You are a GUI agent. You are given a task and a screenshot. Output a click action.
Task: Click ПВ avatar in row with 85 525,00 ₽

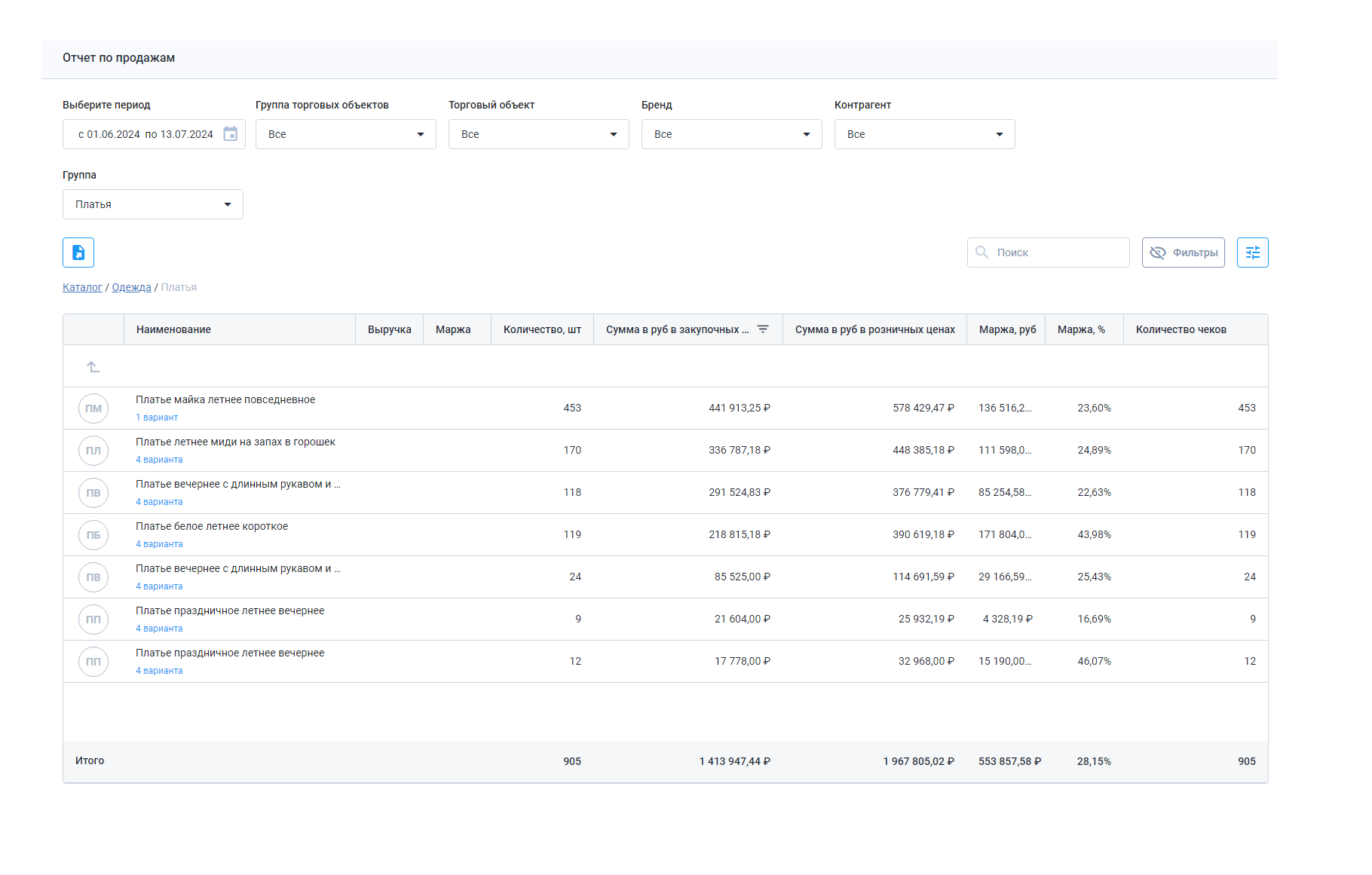click(93, 577)
